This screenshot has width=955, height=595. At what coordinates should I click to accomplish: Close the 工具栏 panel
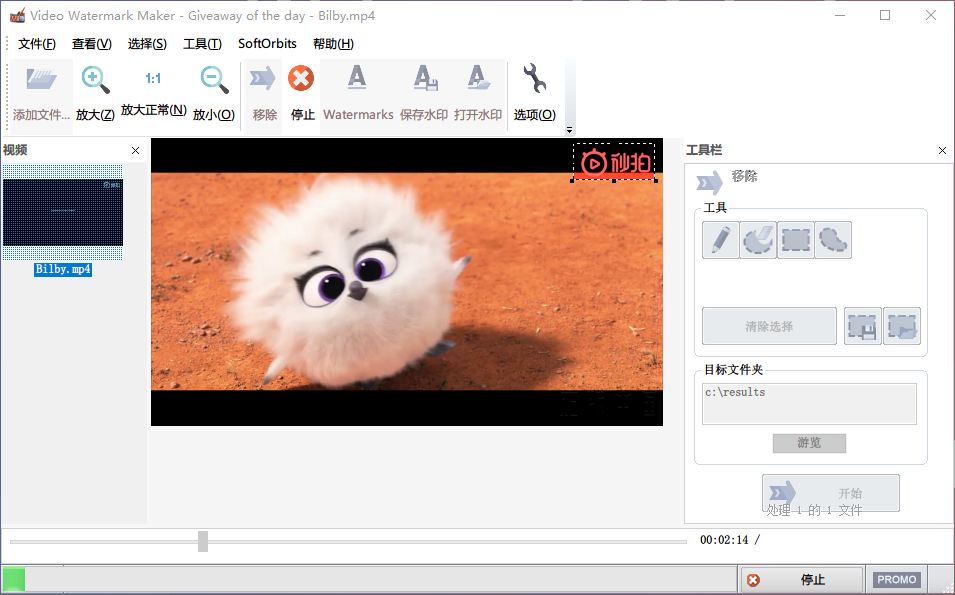(942, 150)
